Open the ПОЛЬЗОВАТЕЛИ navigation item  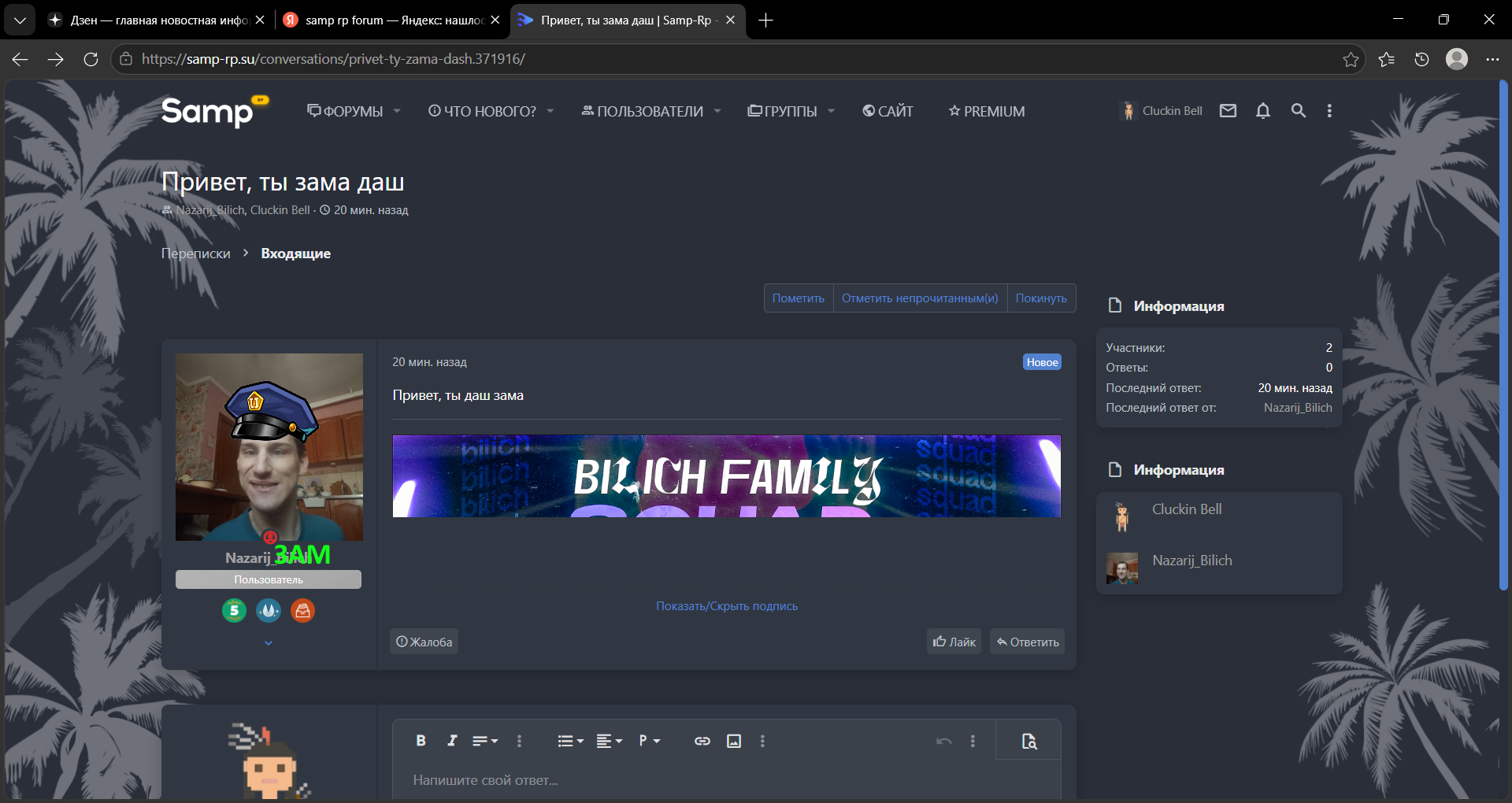click(x=643, y=111)
